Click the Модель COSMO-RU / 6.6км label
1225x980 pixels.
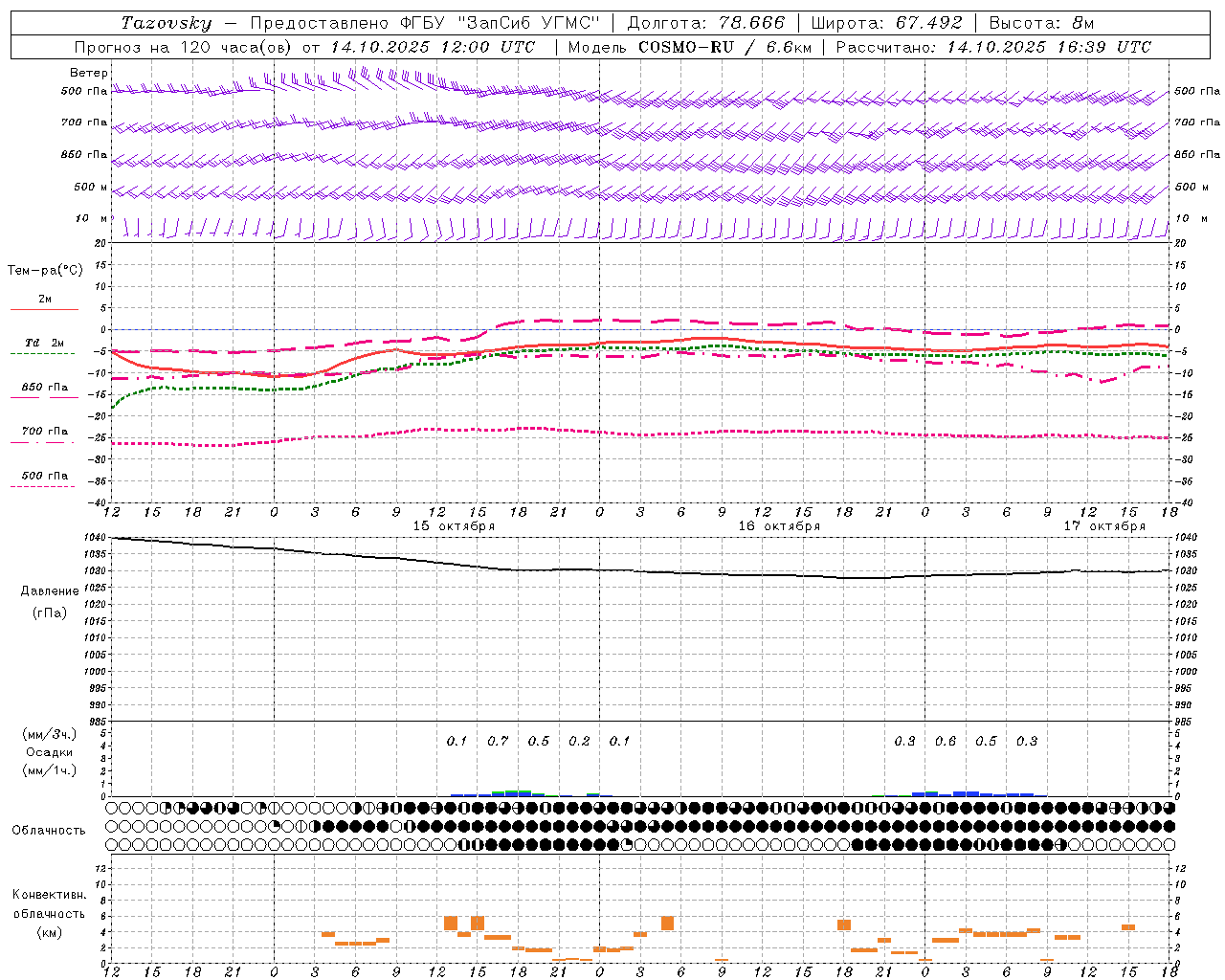pos(689,47)
